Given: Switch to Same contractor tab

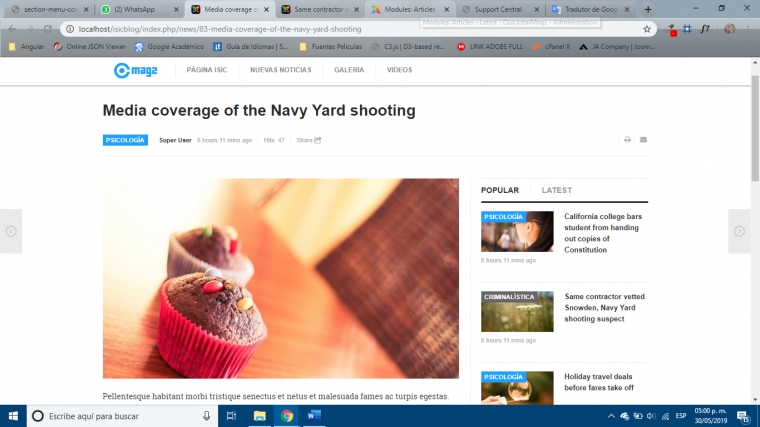Looking at the screenshot, I should 320,9.
